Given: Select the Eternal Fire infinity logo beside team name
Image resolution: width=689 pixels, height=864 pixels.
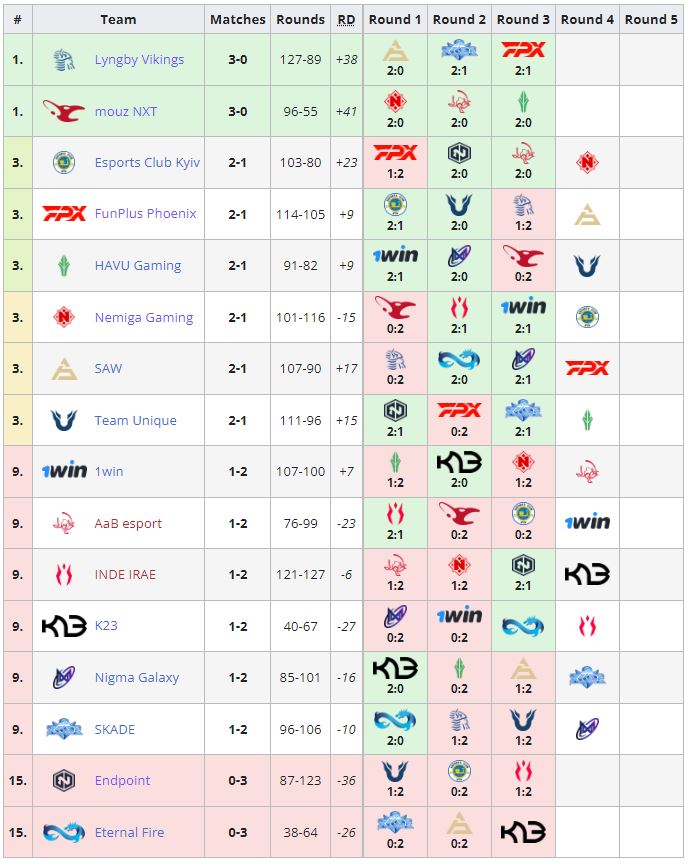Looking at the screenshot, I should (64, 832).
